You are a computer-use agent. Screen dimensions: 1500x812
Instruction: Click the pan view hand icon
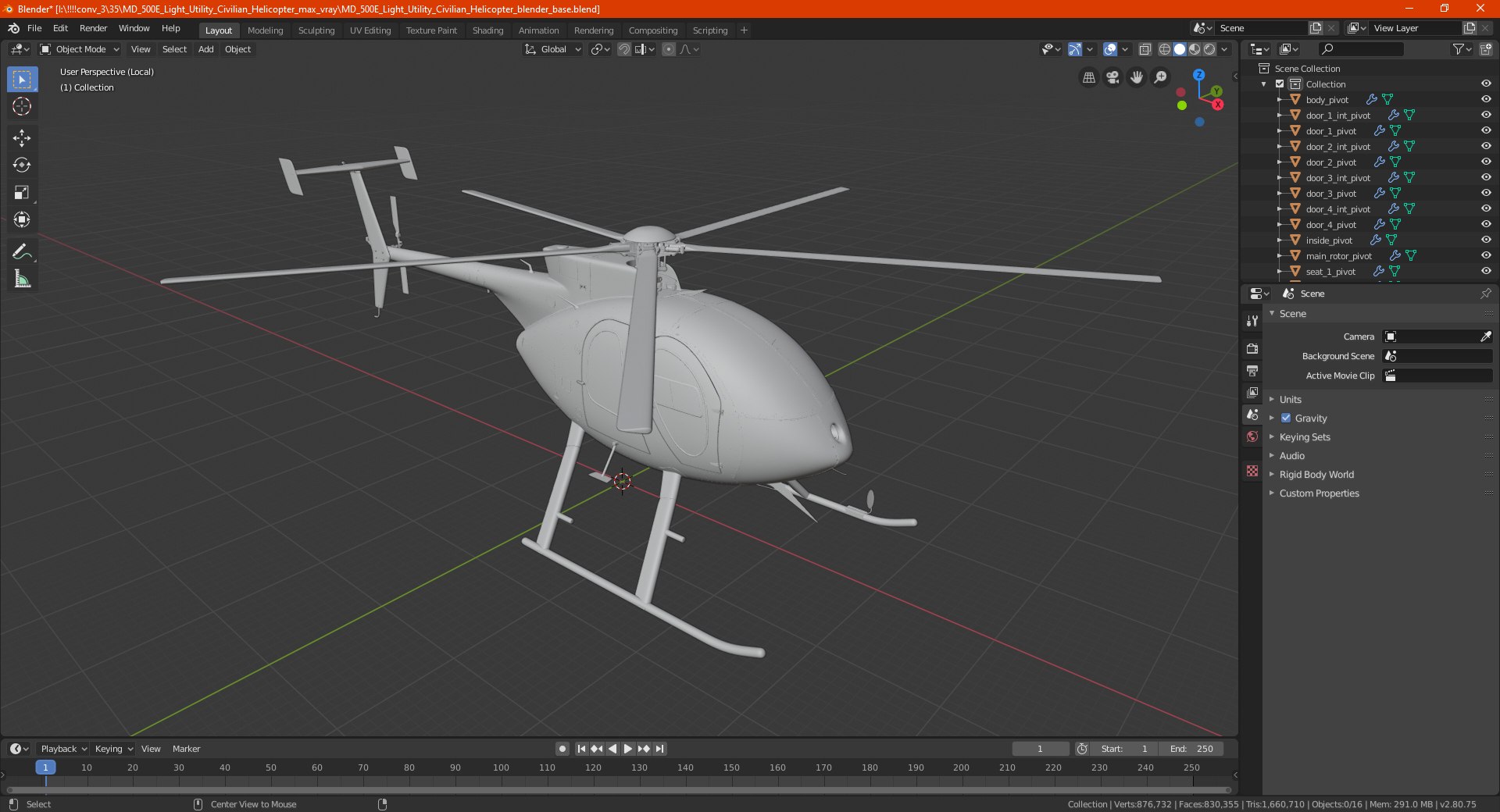[1137, 77]
